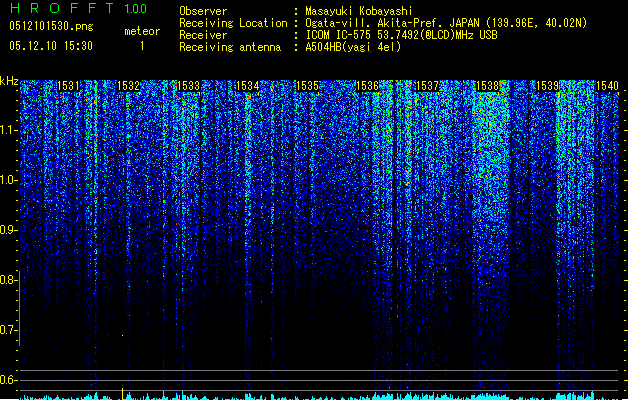
Task: Click the date stamp 05.12.10 15:30
Action: tap(51, 46)
